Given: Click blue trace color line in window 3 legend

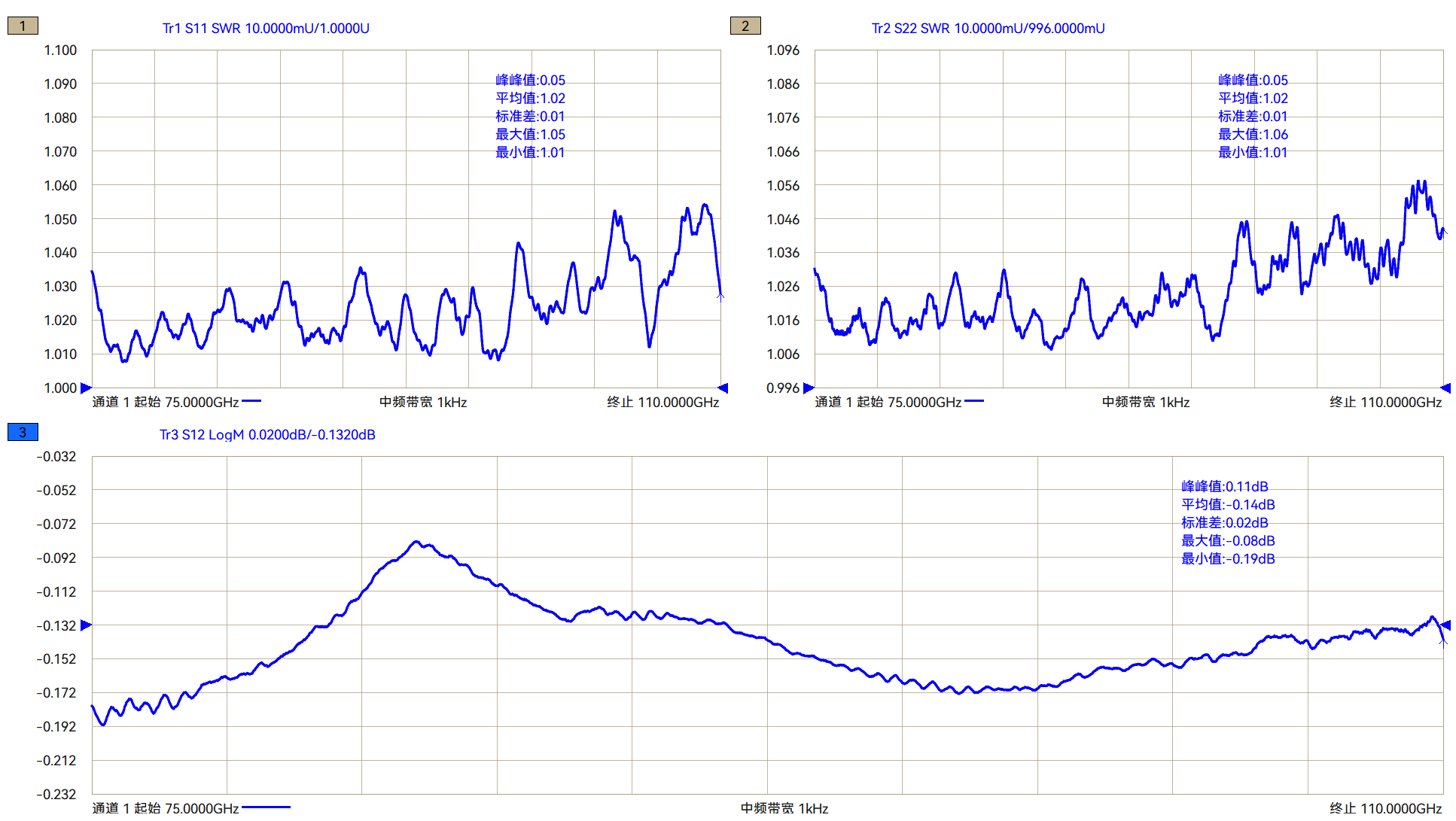Looking at the screenshot, I should tap(267, 807).
